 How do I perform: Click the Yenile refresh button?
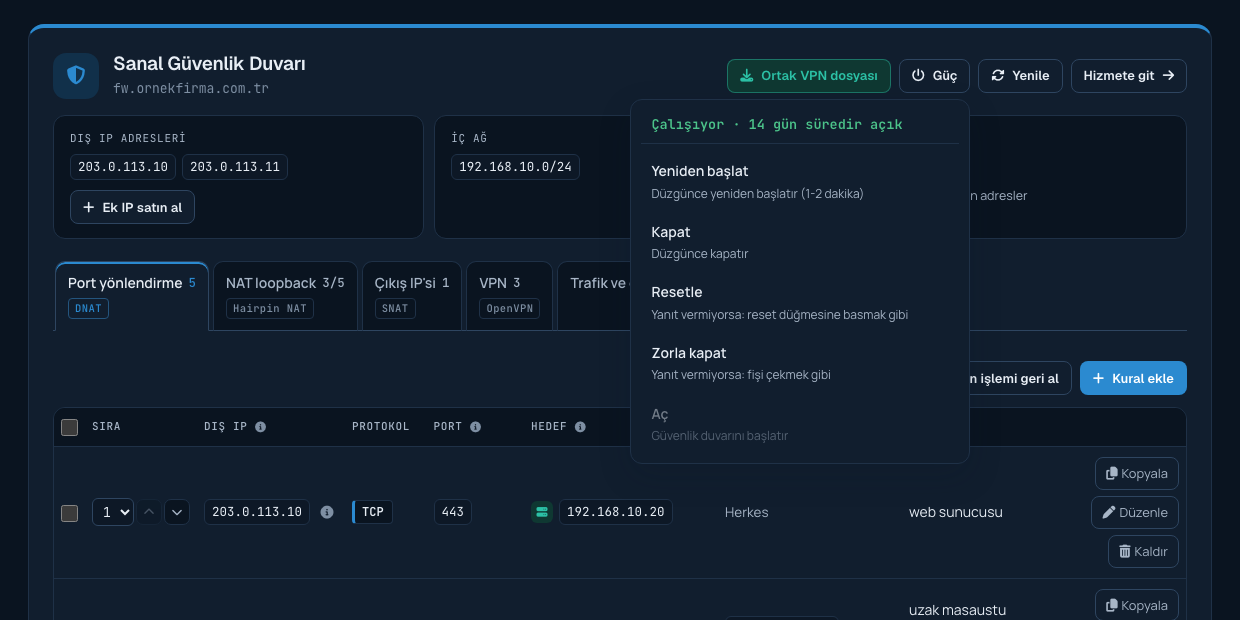(x=1020, y=76)
